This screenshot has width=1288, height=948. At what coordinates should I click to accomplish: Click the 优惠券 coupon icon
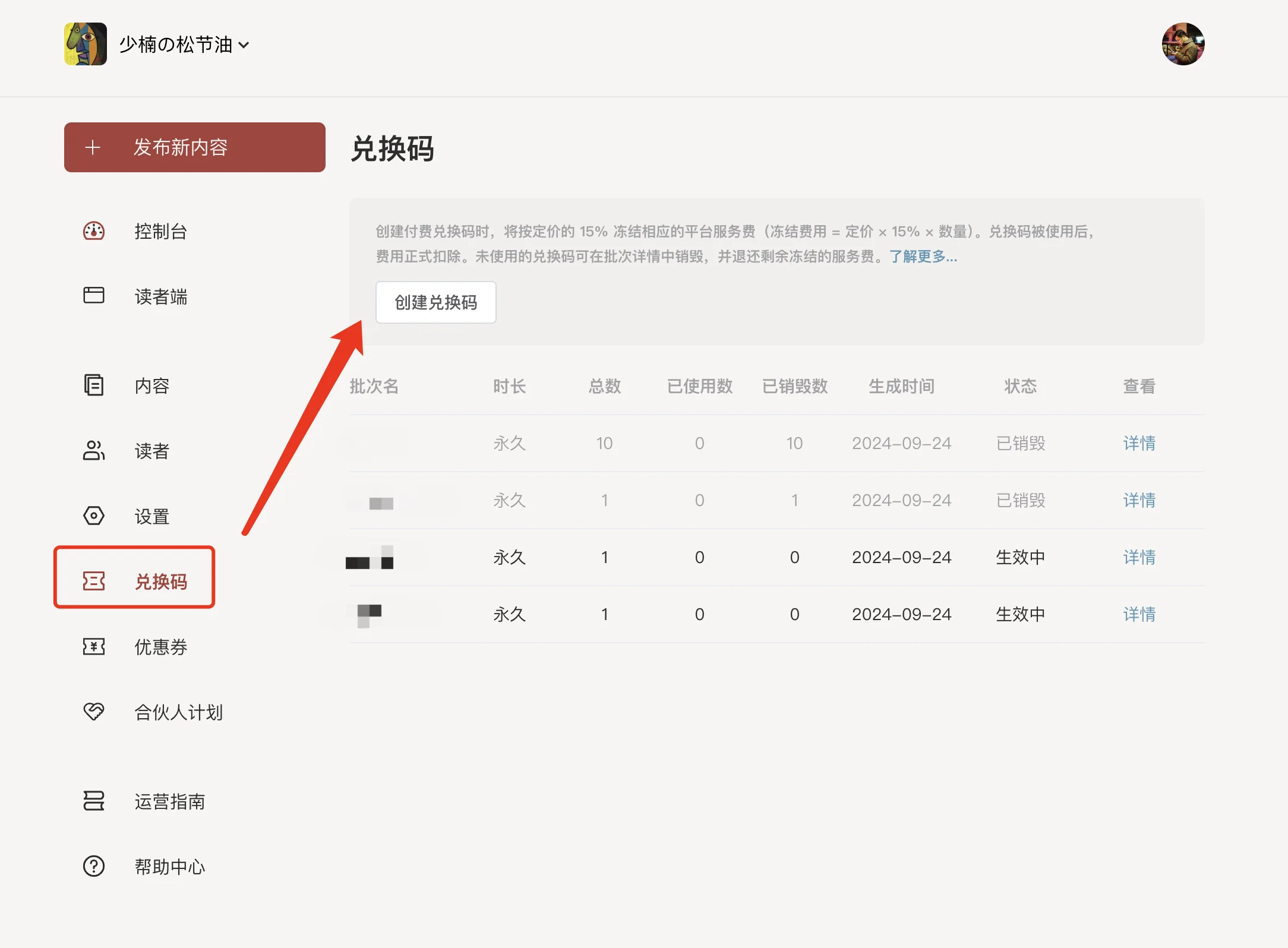[x=94, y=646]
